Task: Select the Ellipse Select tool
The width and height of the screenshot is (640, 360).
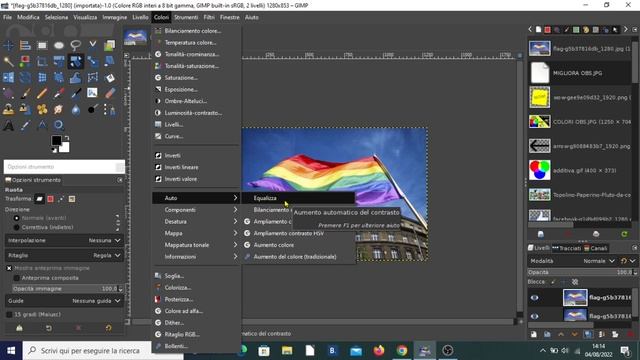Action: [x=58, y=45]
